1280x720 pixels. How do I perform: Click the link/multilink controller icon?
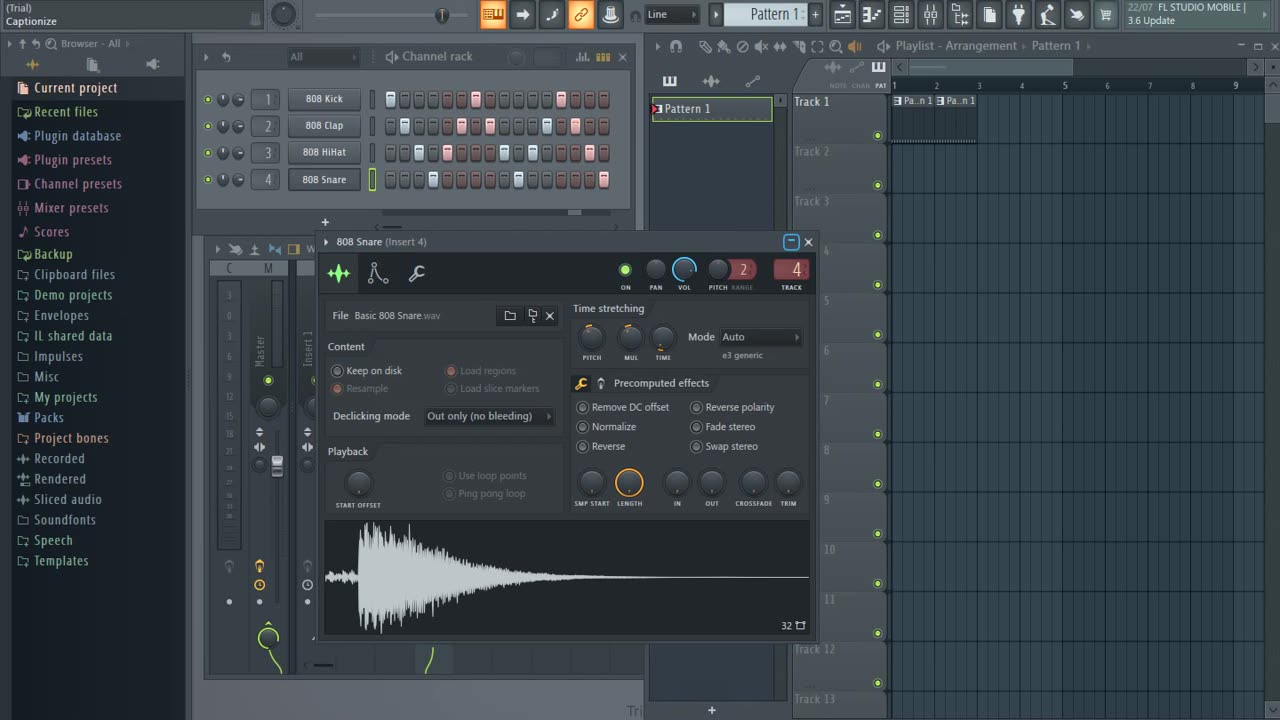pyautogui.click(x=581, y=14)
